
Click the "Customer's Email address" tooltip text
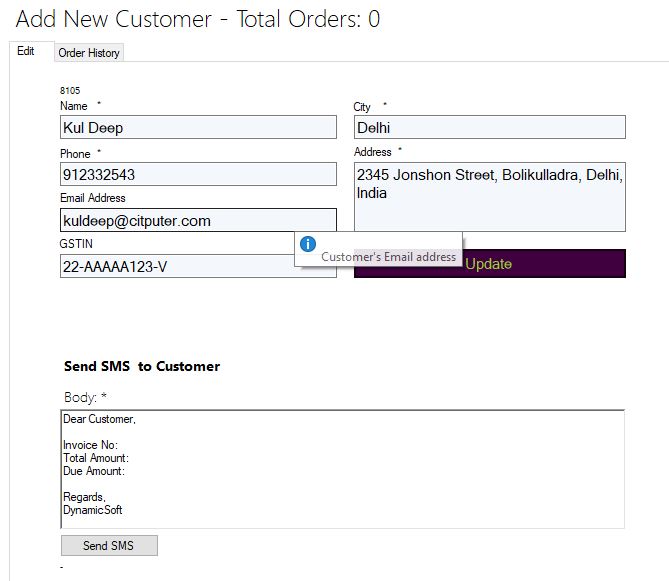pyautogui.click(x=388, y=257)
